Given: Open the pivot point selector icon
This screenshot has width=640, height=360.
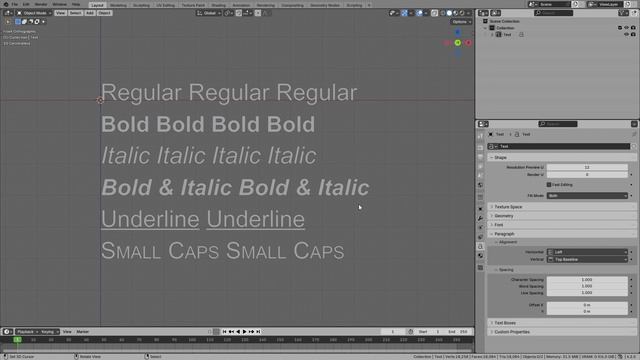Looking at the screenshot, I should [x=228, y=13].
